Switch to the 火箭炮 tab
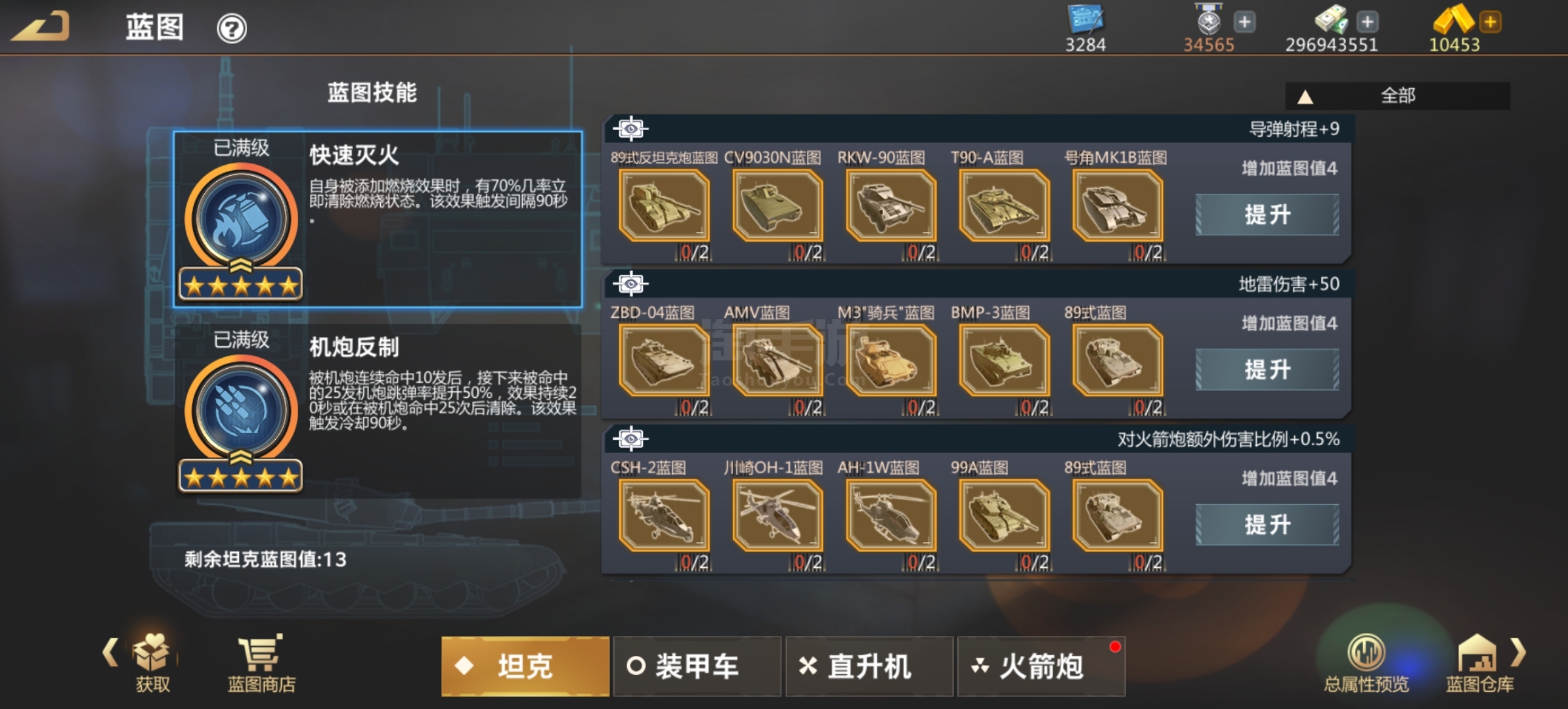Screen dimensions: 1568x709 click(x=1041, y=666)
